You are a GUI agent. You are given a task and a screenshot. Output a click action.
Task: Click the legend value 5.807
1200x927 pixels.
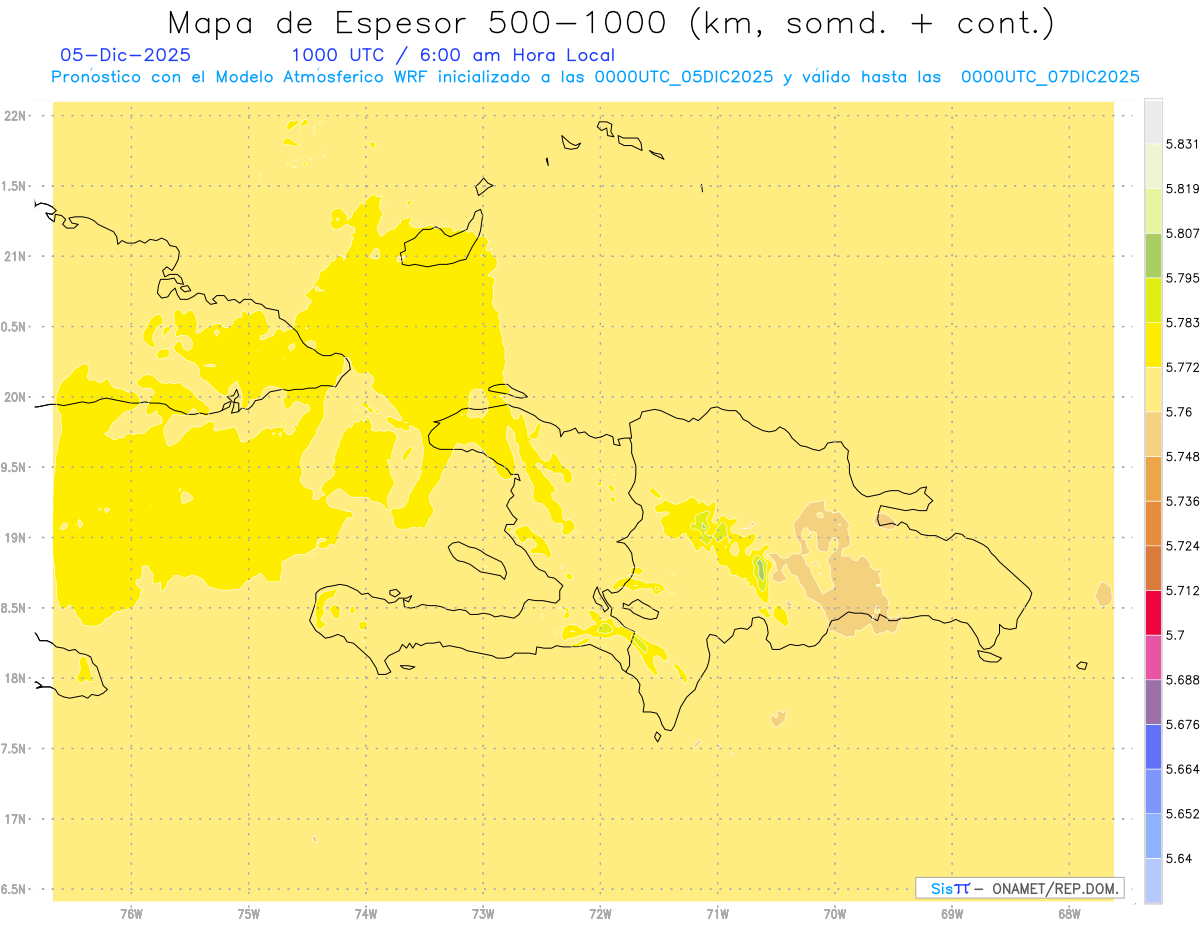(x=1183, y=233)
